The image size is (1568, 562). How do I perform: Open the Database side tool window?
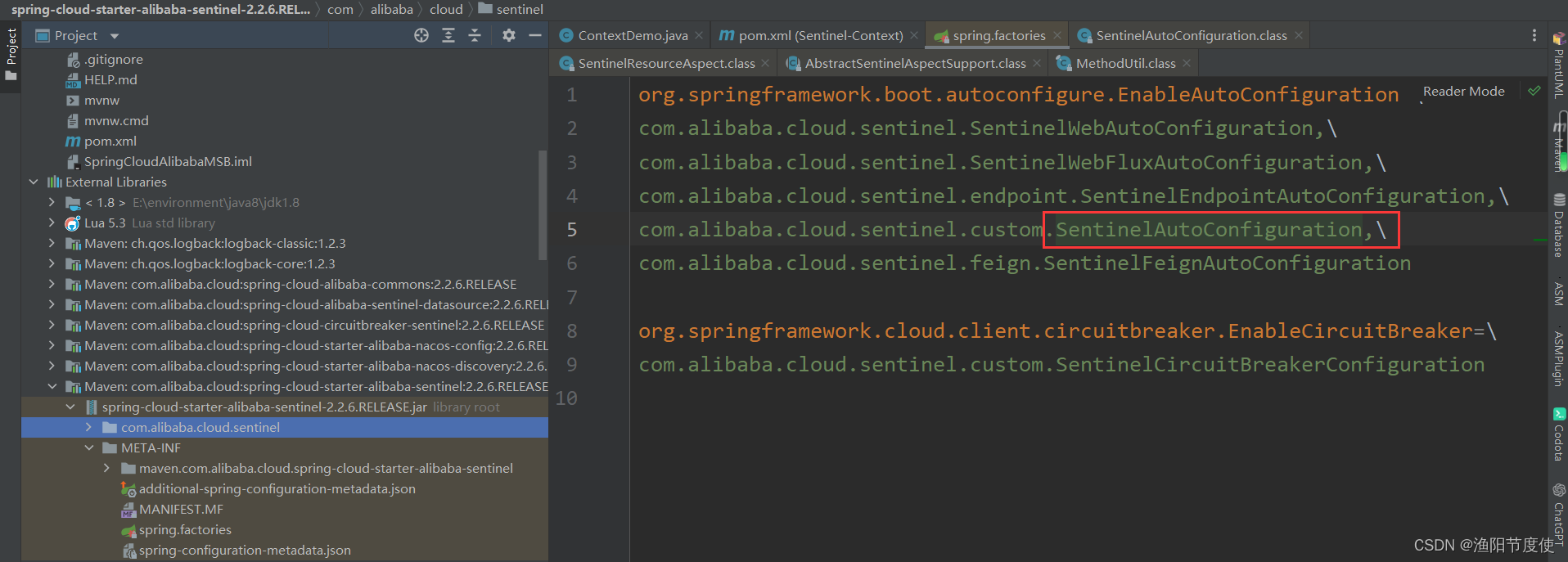click(x=1559, y=225)
